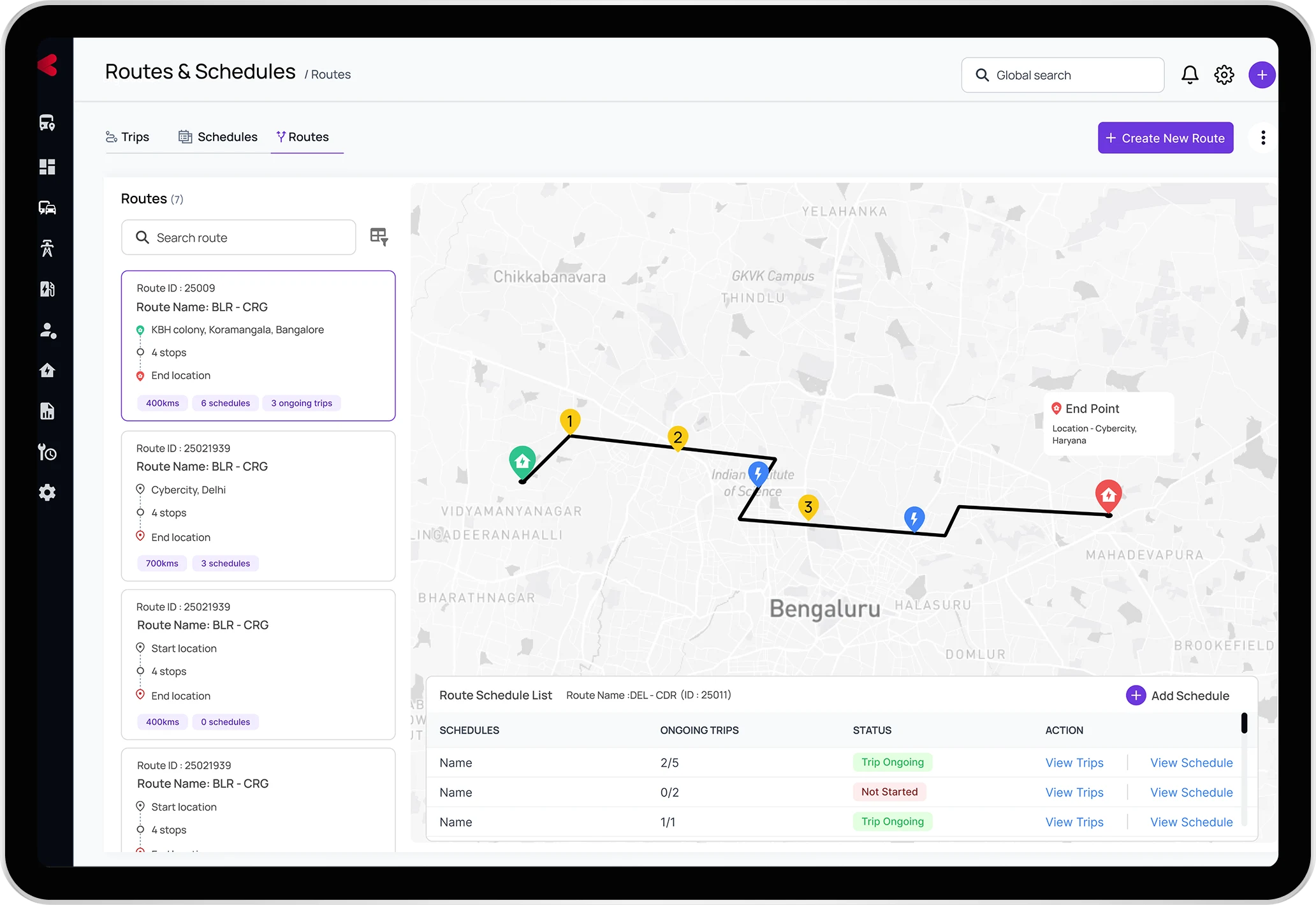Click View Trips in first schedule row
The image size is (1316, 905).
[x=1074, y=763]
